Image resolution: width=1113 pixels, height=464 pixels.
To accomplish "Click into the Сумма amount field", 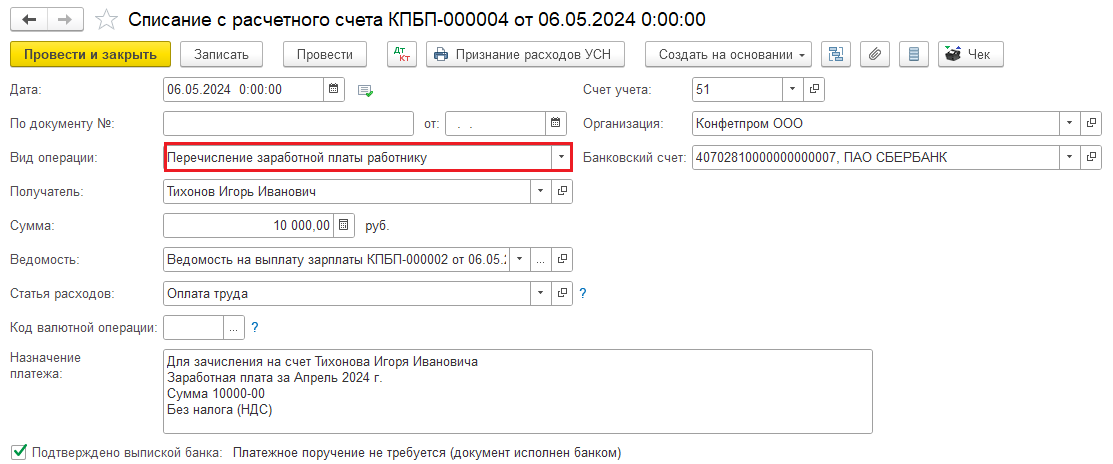I will tap(248, 226).
